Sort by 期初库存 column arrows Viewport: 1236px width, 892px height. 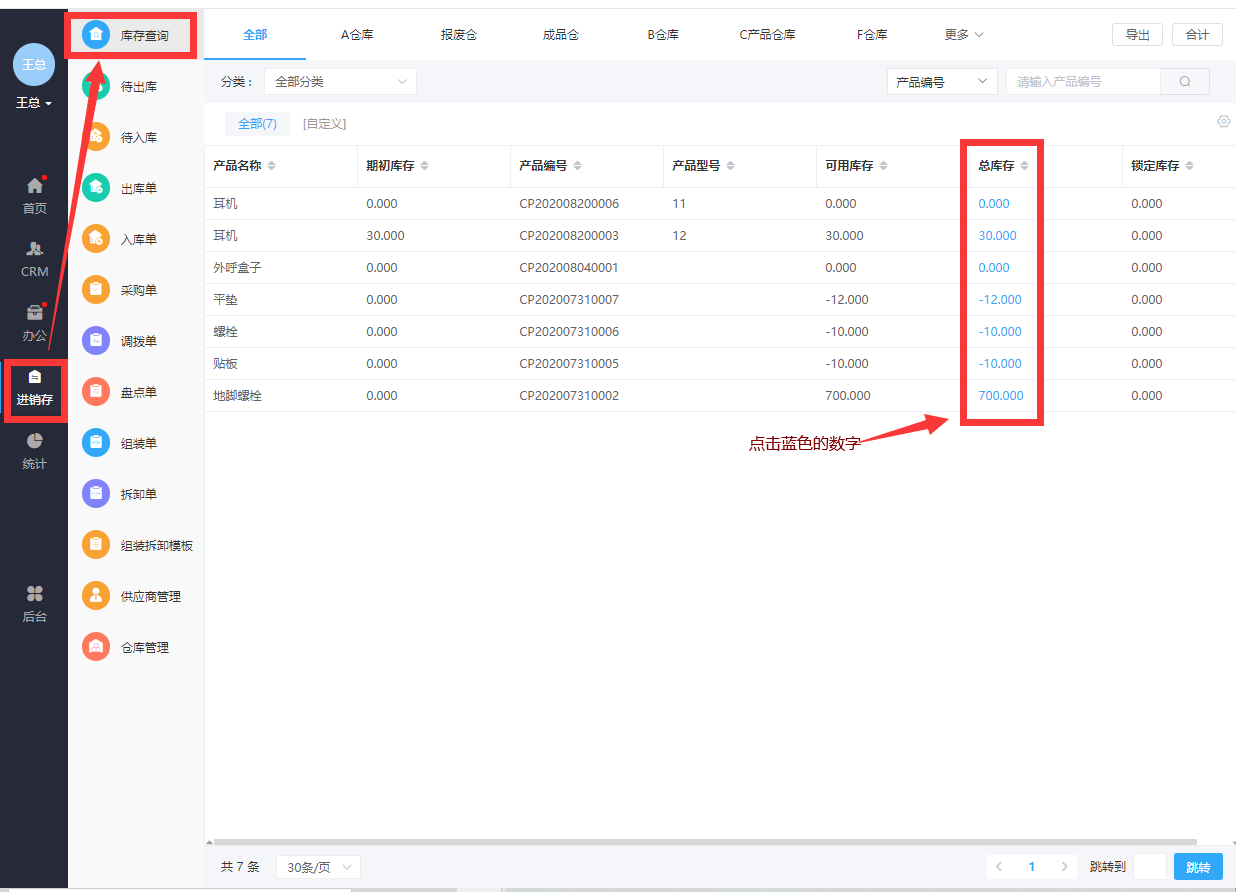coord(425,166)
